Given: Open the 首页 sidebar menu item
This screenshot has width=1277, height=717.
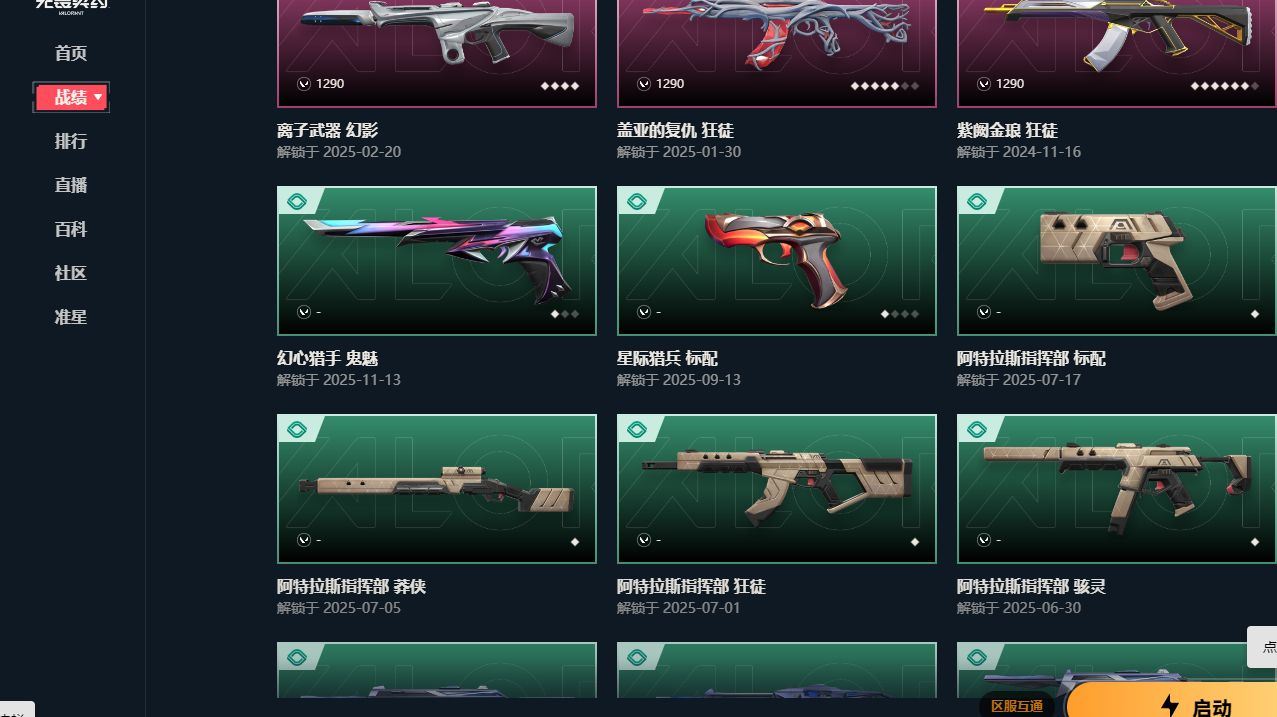Looking at the screenshot, I should pos(71,53).
